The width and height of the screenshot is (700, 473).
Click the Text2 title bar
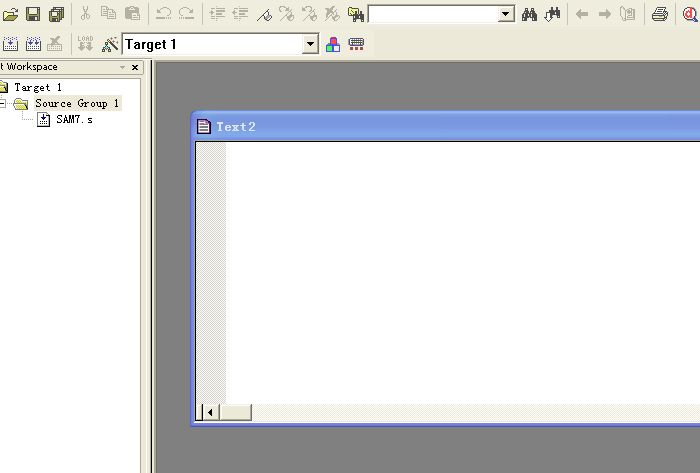click(446, 127)
